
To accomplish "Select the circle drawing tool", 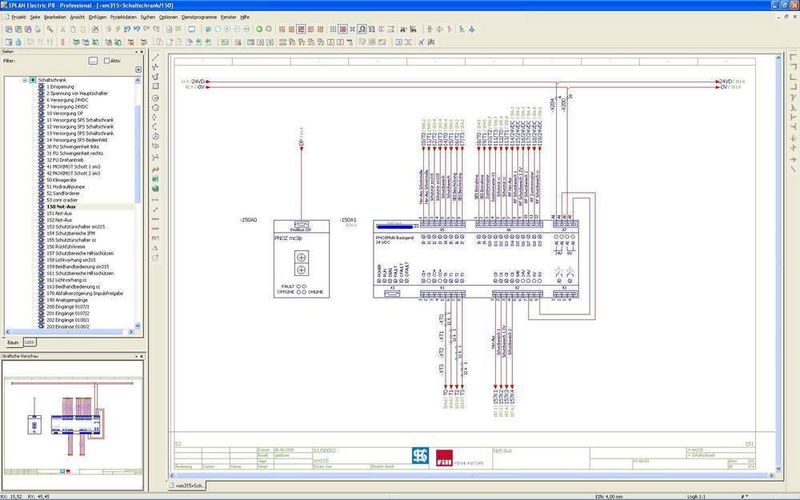I will pyautogui.click(x=156, y=98).
